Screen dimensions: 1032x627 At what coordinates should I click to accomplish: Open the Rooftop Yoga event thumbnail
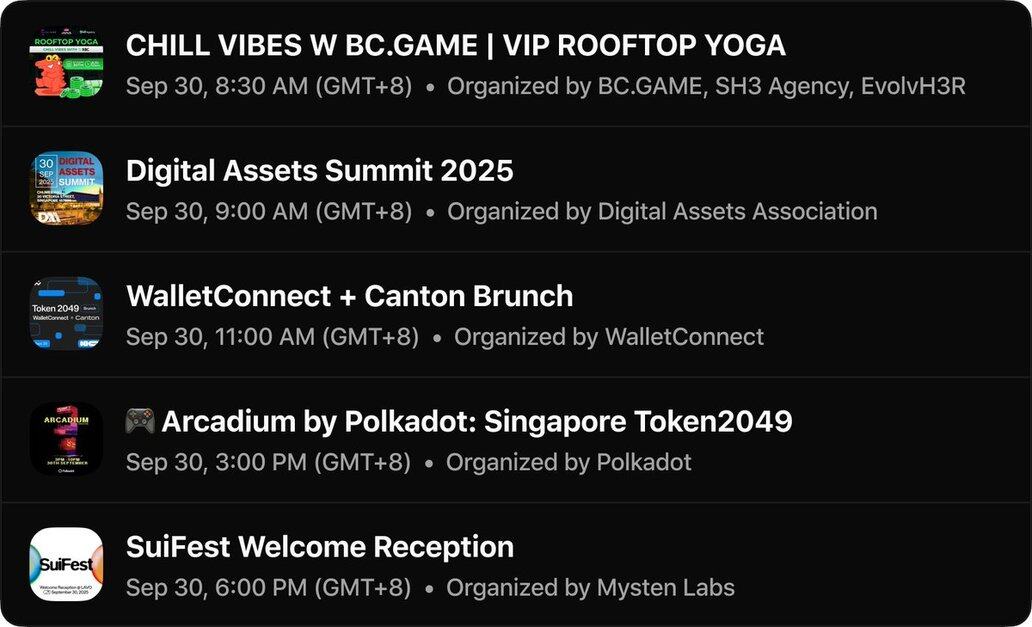[x=66, y=63]
